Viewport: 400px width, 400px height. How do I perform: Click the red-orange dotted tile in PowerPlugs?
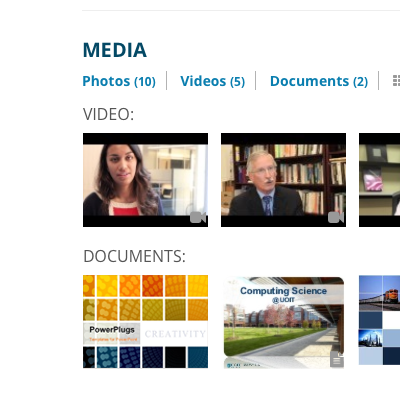[152, 286]
